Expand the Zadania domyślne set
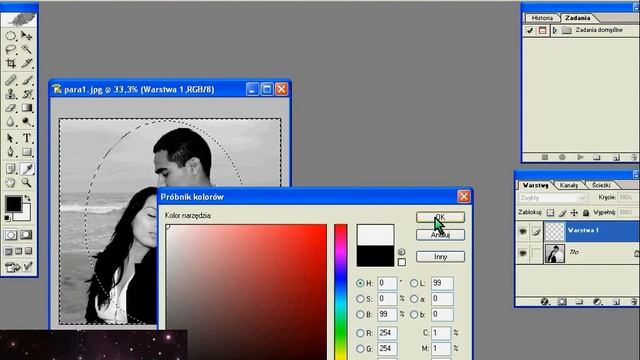 click(x=555, y=31)
